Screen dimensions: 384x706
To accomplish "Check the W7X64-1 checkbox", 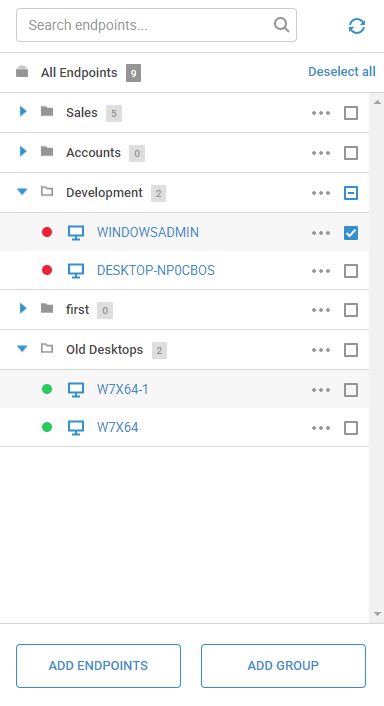I will tap(351, 390).
